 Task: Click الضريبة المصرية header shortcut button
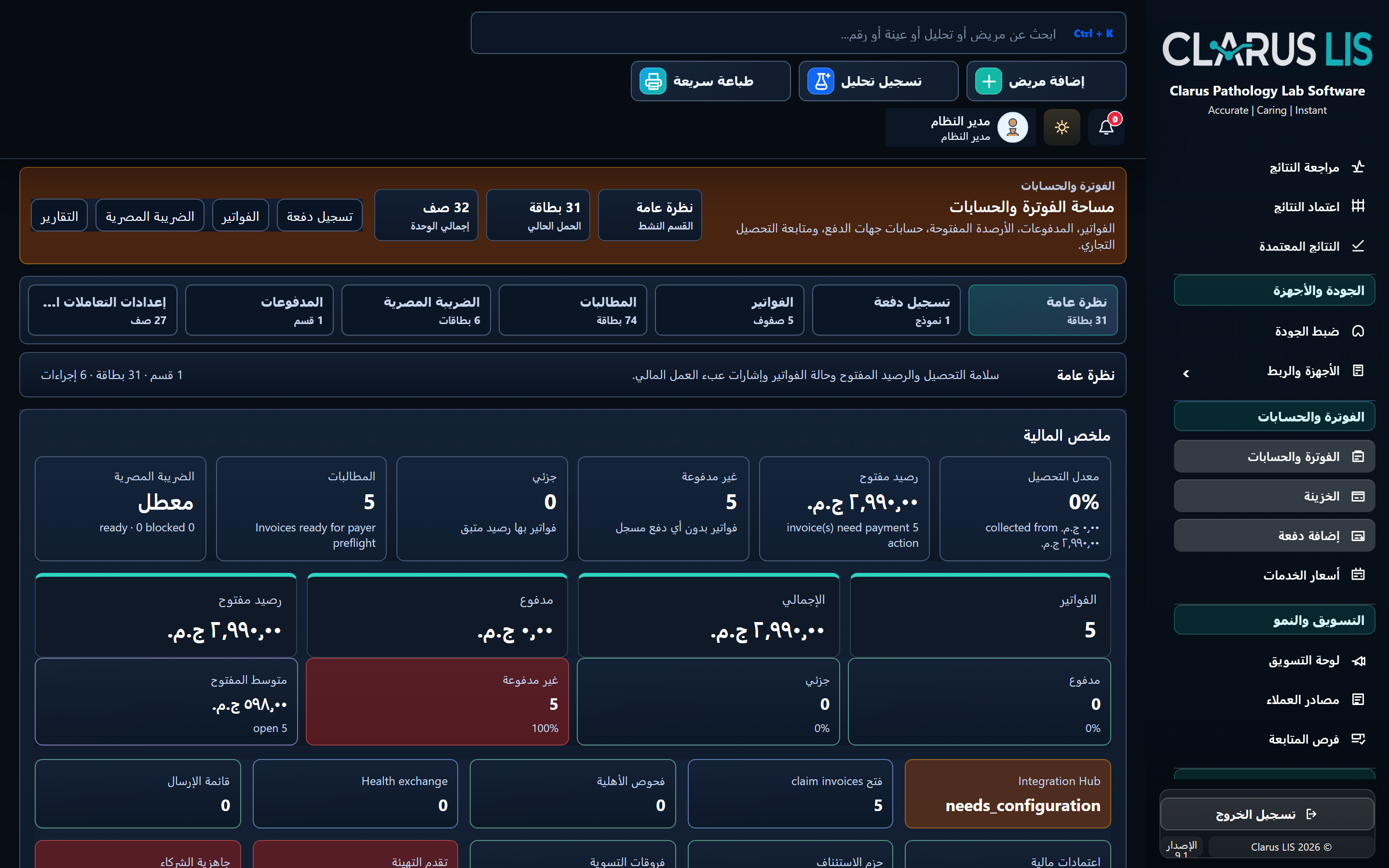(150, 216)
